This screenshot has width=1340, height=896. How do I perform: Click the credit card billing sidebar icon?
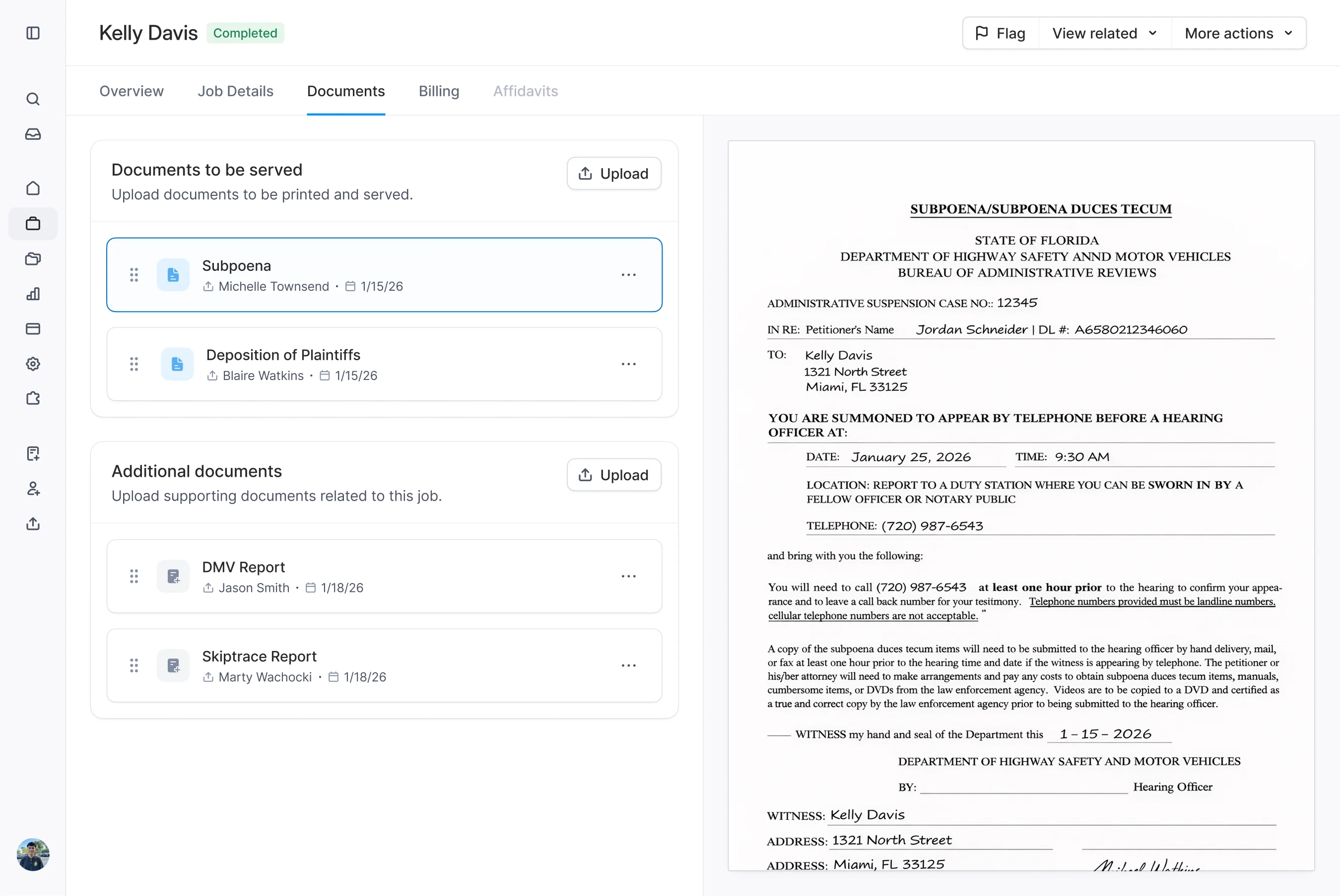(x=33, y=328)
